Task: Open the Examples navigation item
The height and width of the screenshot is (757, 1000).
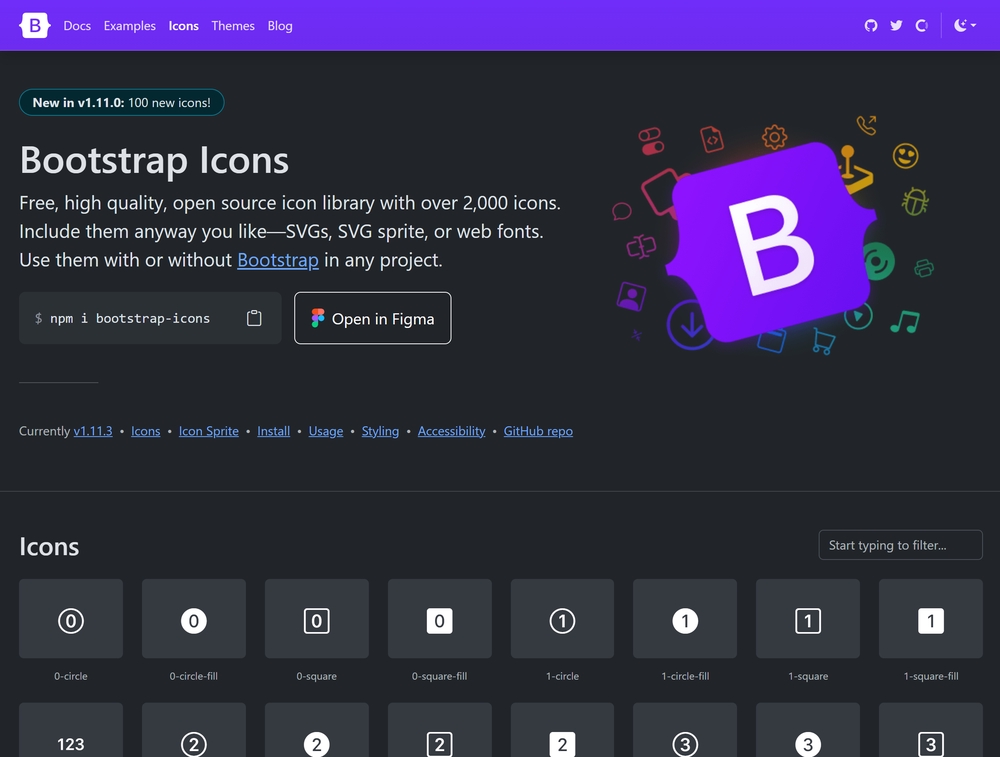Action: click(129, 26)
